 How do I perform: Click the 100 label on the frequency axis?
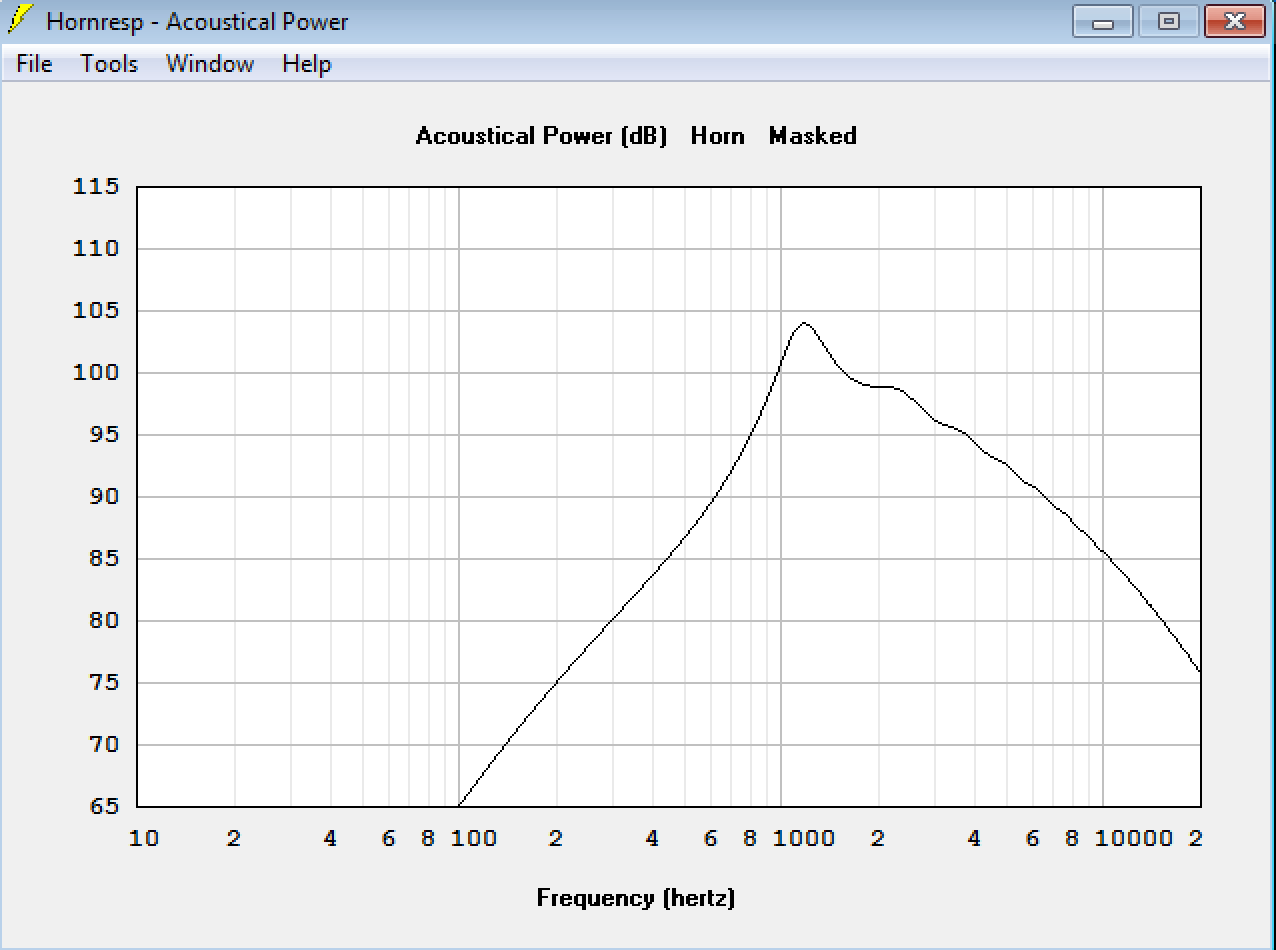click(x=473, y=838)
